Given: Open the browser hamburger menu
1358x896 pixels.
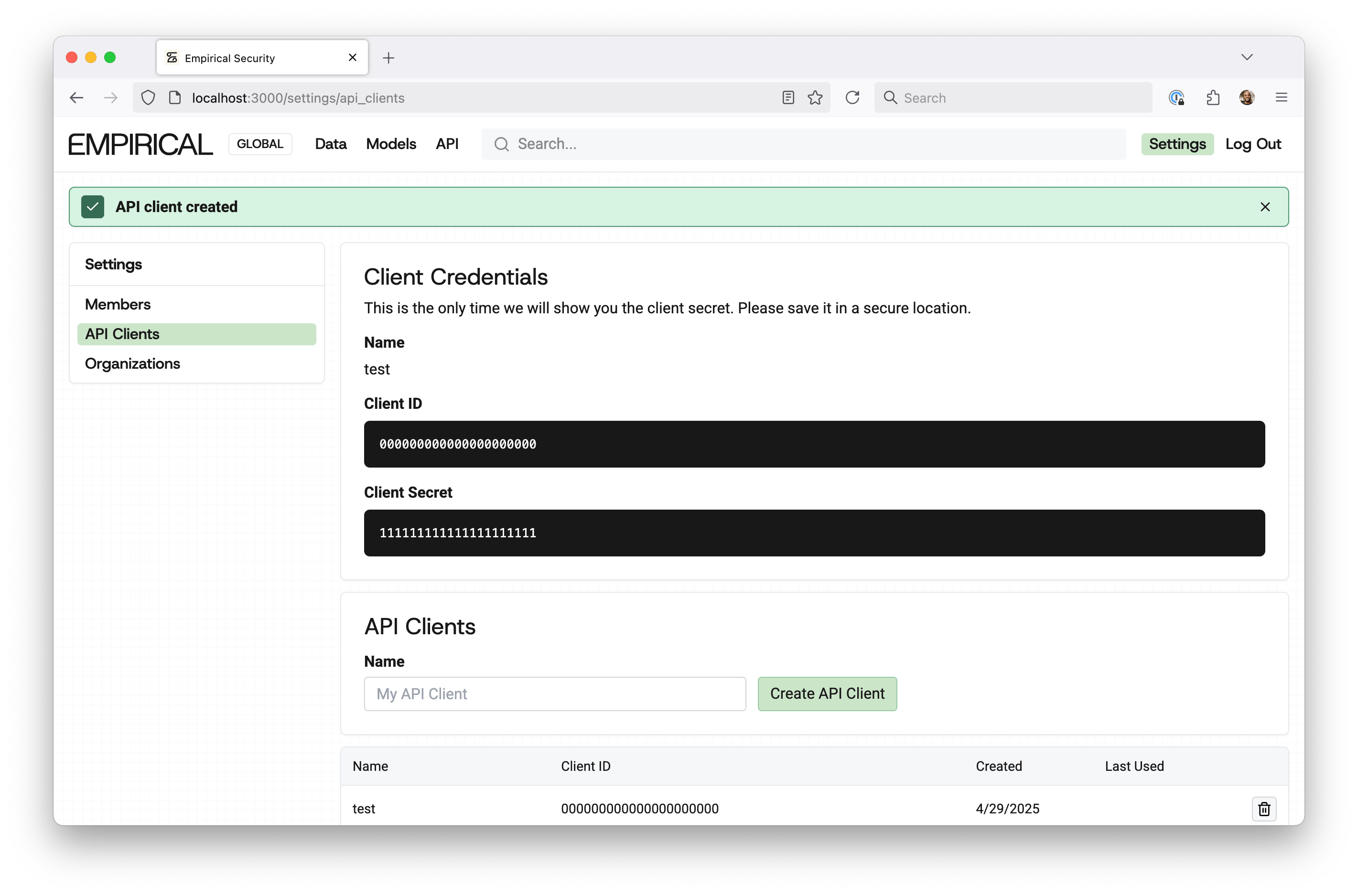Looking at the screenshot, I should (x=1282, y=97).
